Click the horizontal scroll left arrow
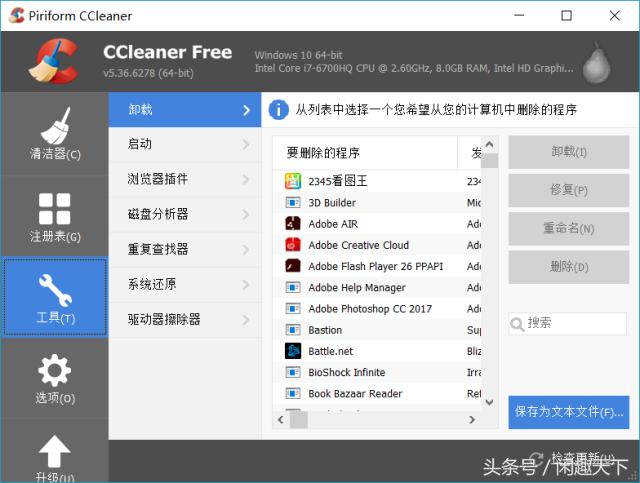This screenshot has height=483, width=640. pyautogui.click(x=281, y=420)
